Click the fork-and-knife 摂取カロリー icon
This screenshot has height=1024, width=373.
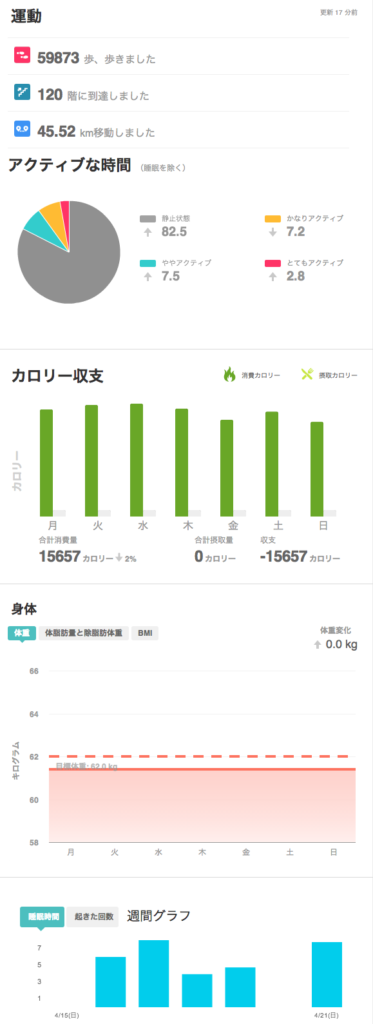pos(307,375)
